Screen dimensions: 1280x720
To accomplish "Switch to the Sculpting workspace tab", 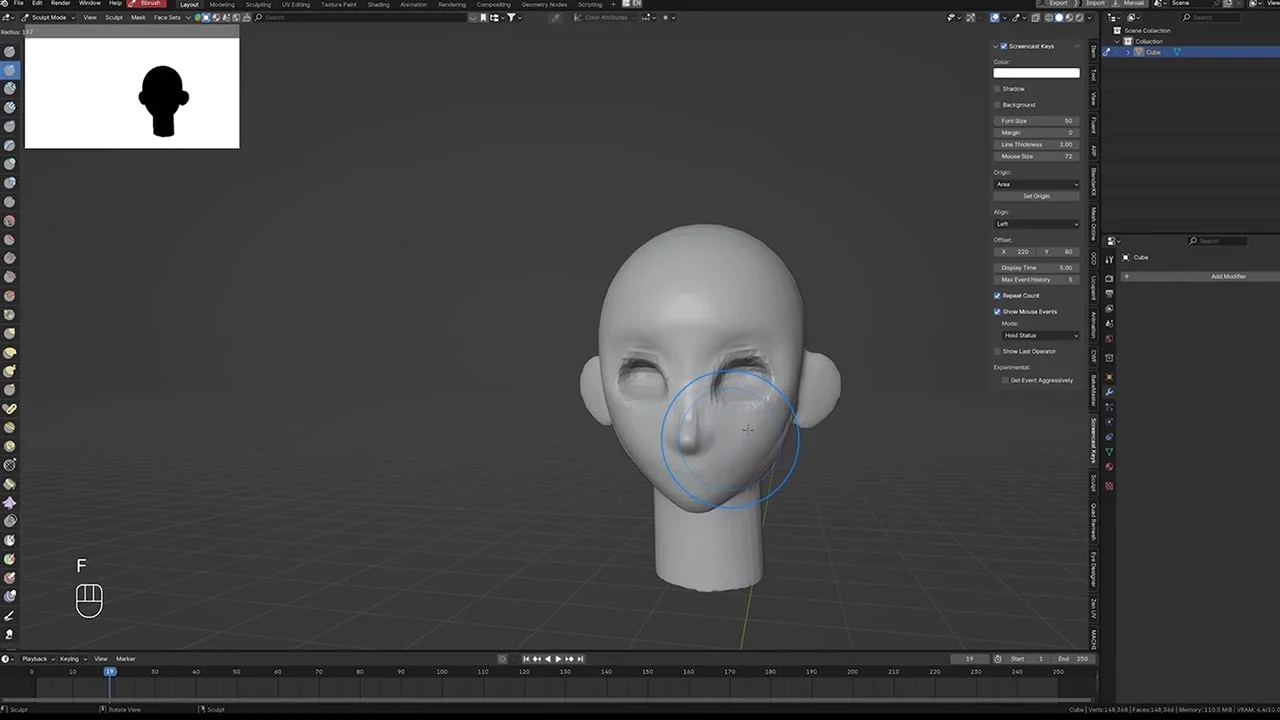I will (258, 4).
